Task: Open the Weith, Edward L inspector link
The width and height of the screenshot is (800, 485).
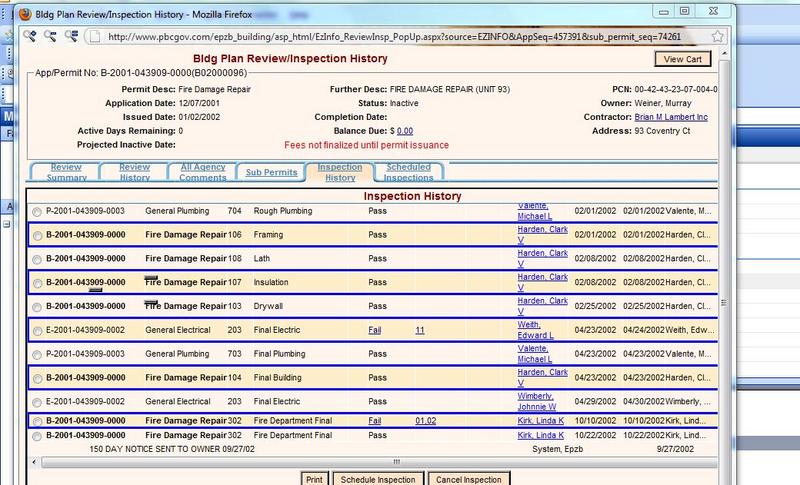Action: [x=535, y=330]
